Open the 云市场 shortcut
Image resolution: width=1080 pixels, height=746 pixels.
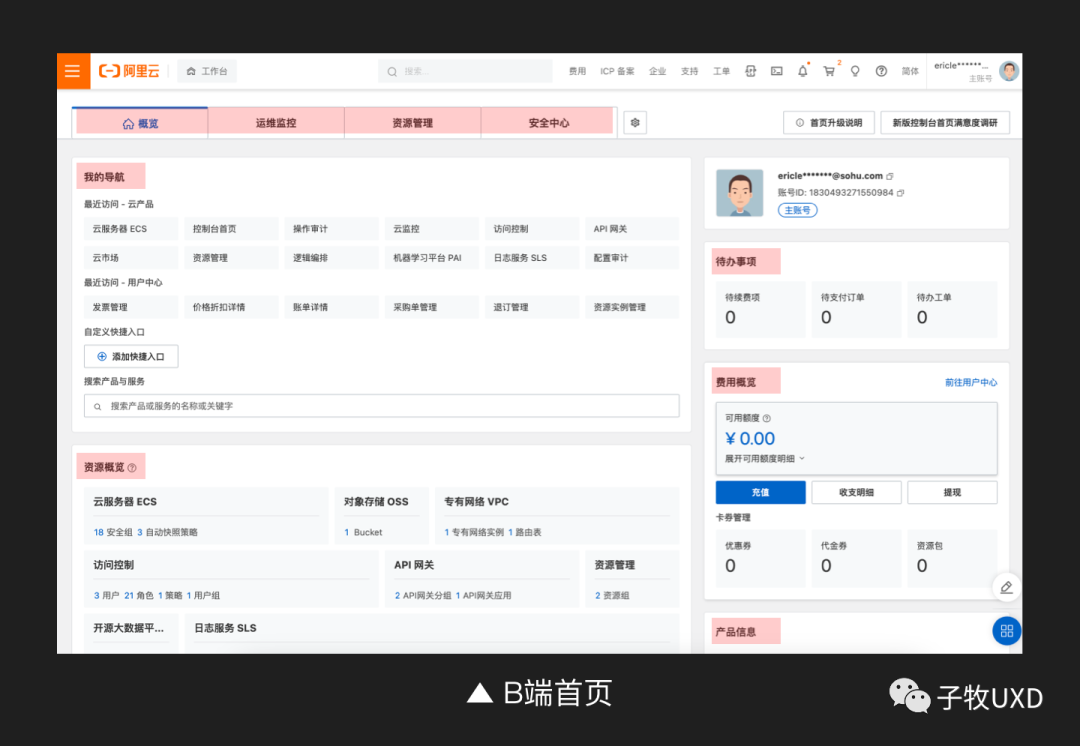point(131,258)
